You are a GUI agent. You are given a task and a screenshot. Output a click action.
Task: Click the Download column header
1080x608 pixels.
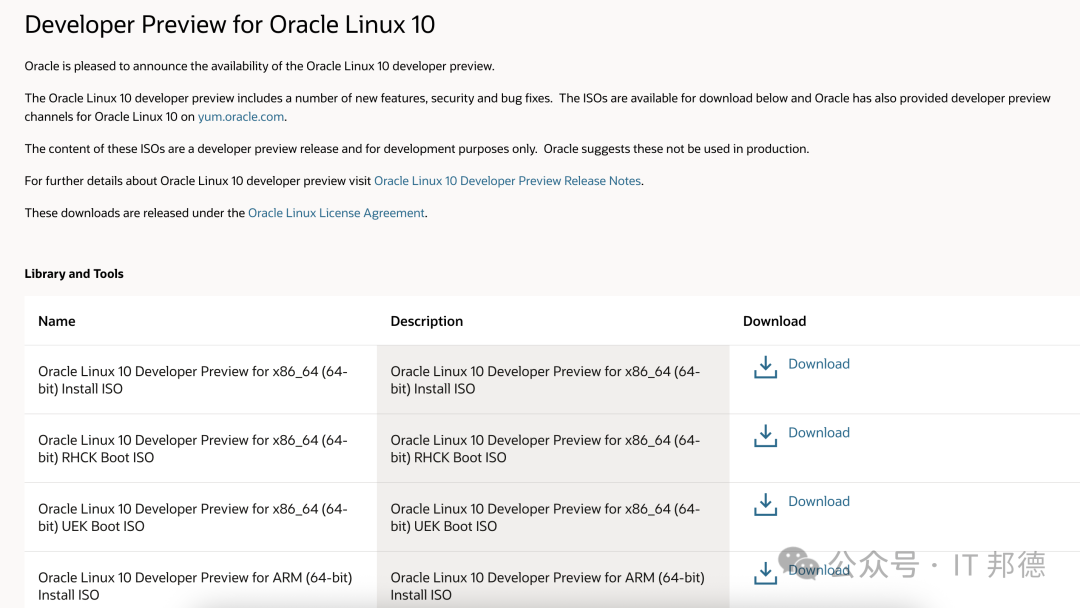click(774, 321)
